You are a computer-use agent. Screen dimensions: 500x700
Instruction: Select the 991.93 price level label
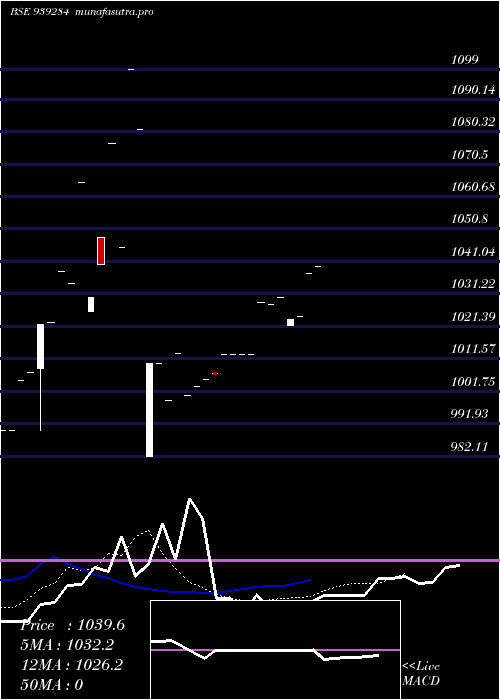[x=469, y=413]
